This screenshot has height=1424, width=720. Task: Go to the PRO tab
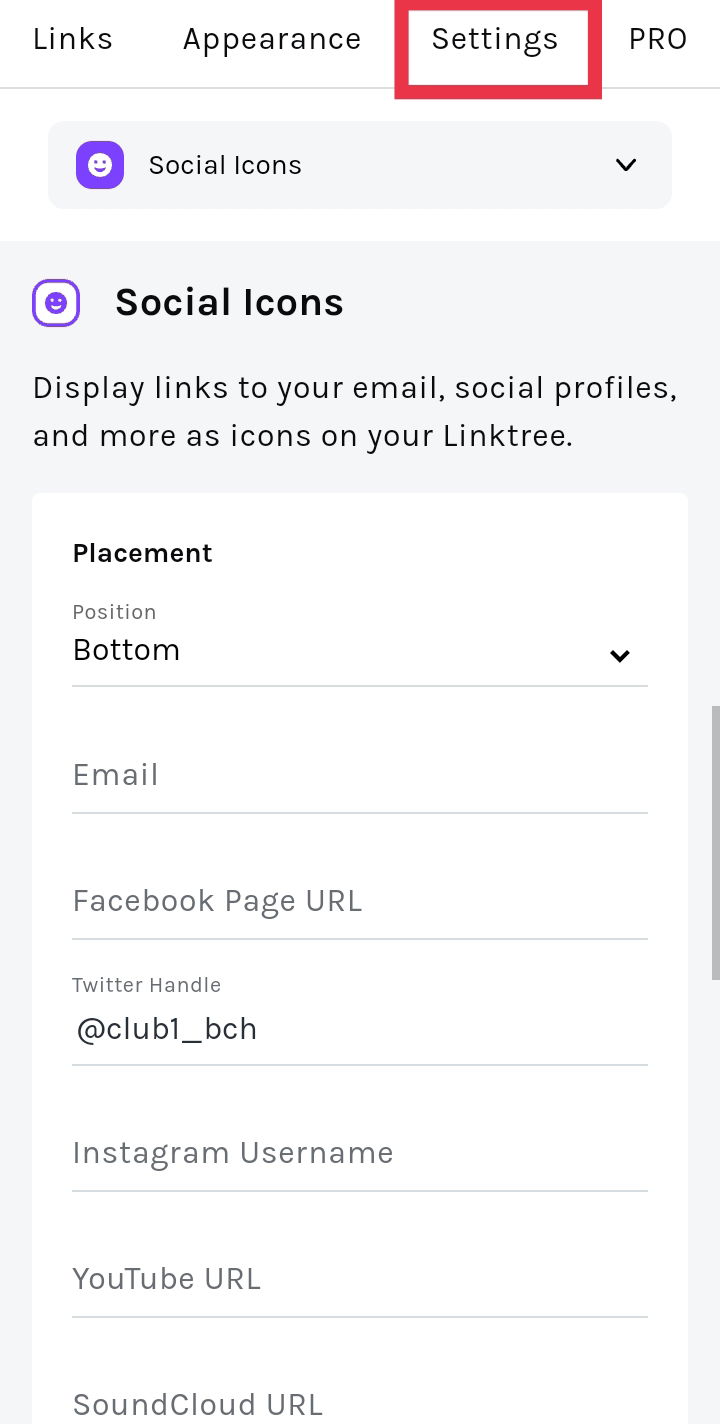pyautogui.click(x=658, y=39)
